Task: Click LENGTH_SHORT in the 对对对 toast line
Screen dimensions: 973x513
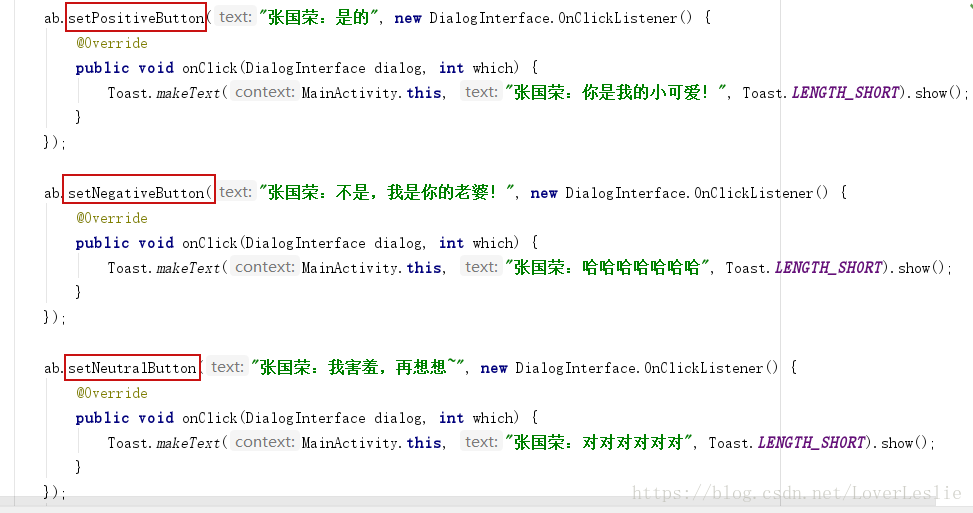Action: click(811, 443)
